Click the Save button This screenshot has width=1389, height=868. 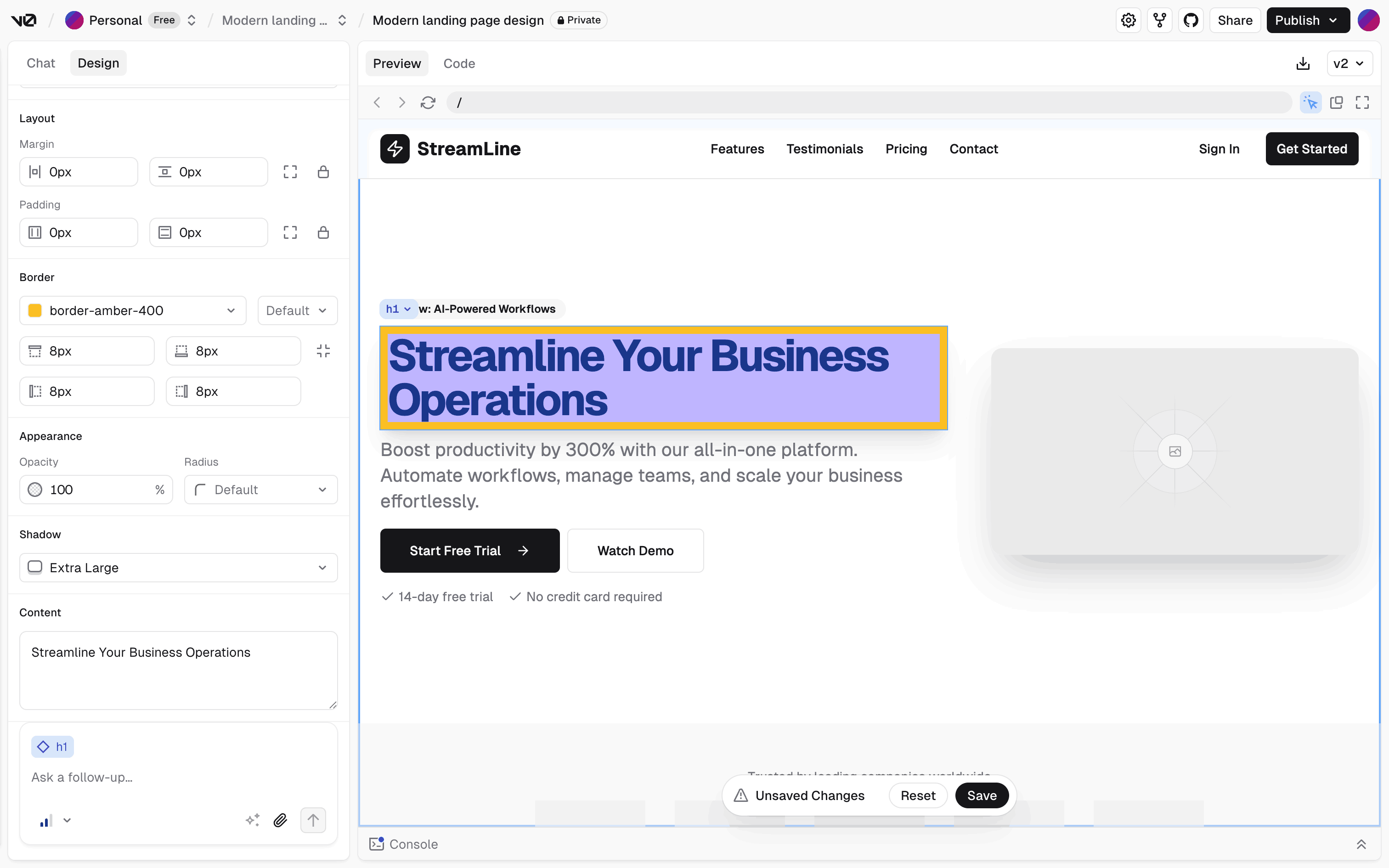[982, 795]
